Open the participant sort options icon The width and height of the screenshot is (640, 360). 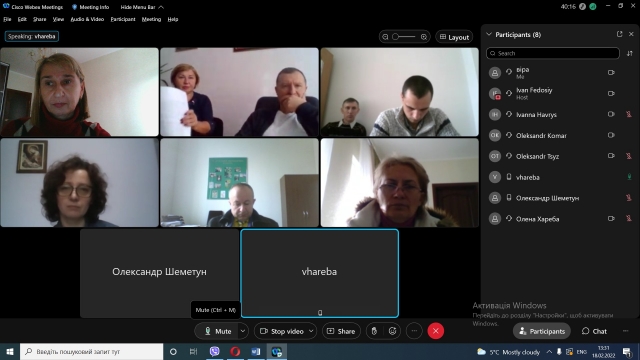point(630,53)
